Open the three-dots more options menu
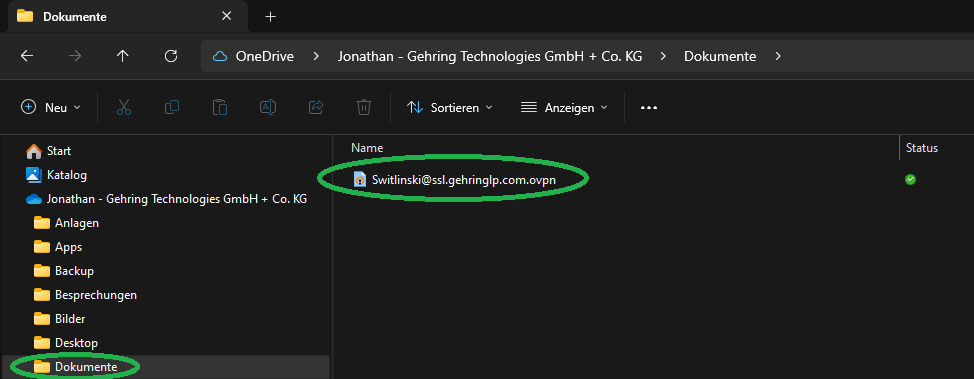Viewport: 974px width, 379px height. pyautogui.click(x=649, y=107)
